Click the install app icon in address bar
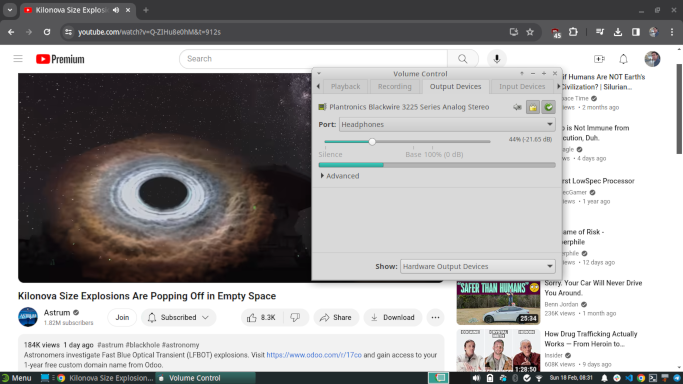Viewport: 683px width, 384px height. point(514,32)
